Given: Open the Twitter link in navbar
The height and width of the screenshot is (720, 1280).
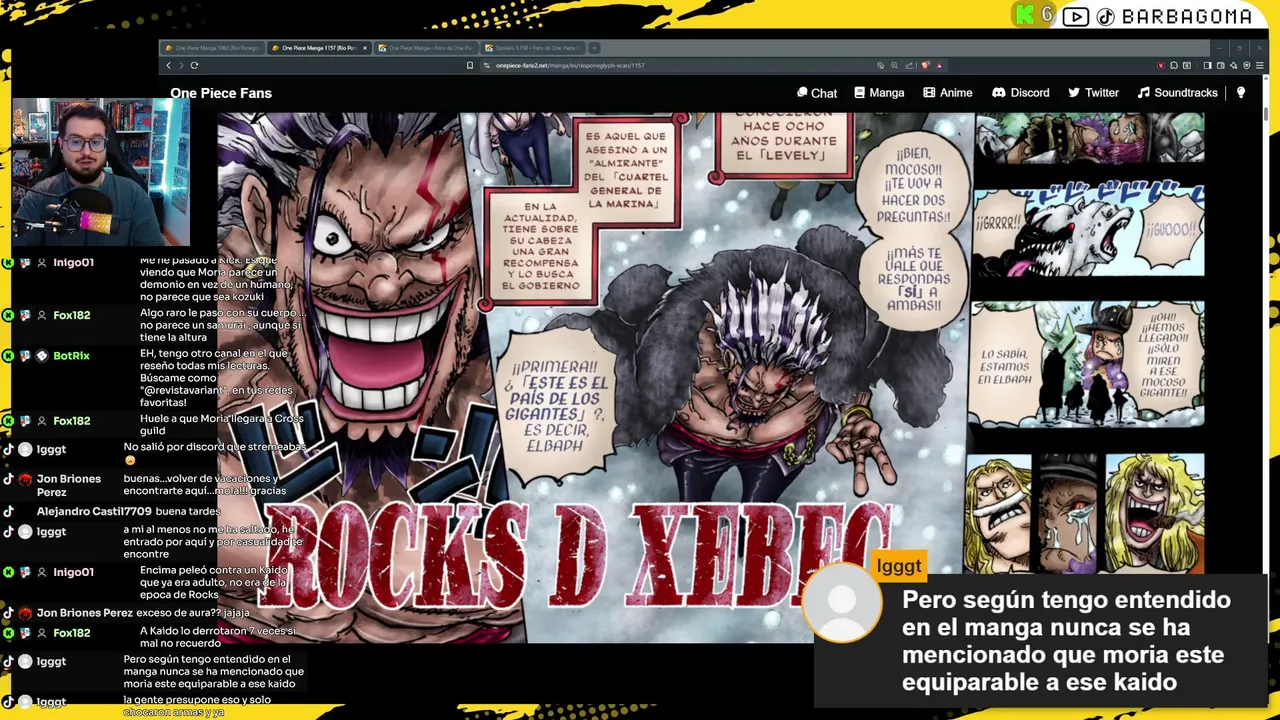Looking at the screenshot, I should click(1093, 93).
